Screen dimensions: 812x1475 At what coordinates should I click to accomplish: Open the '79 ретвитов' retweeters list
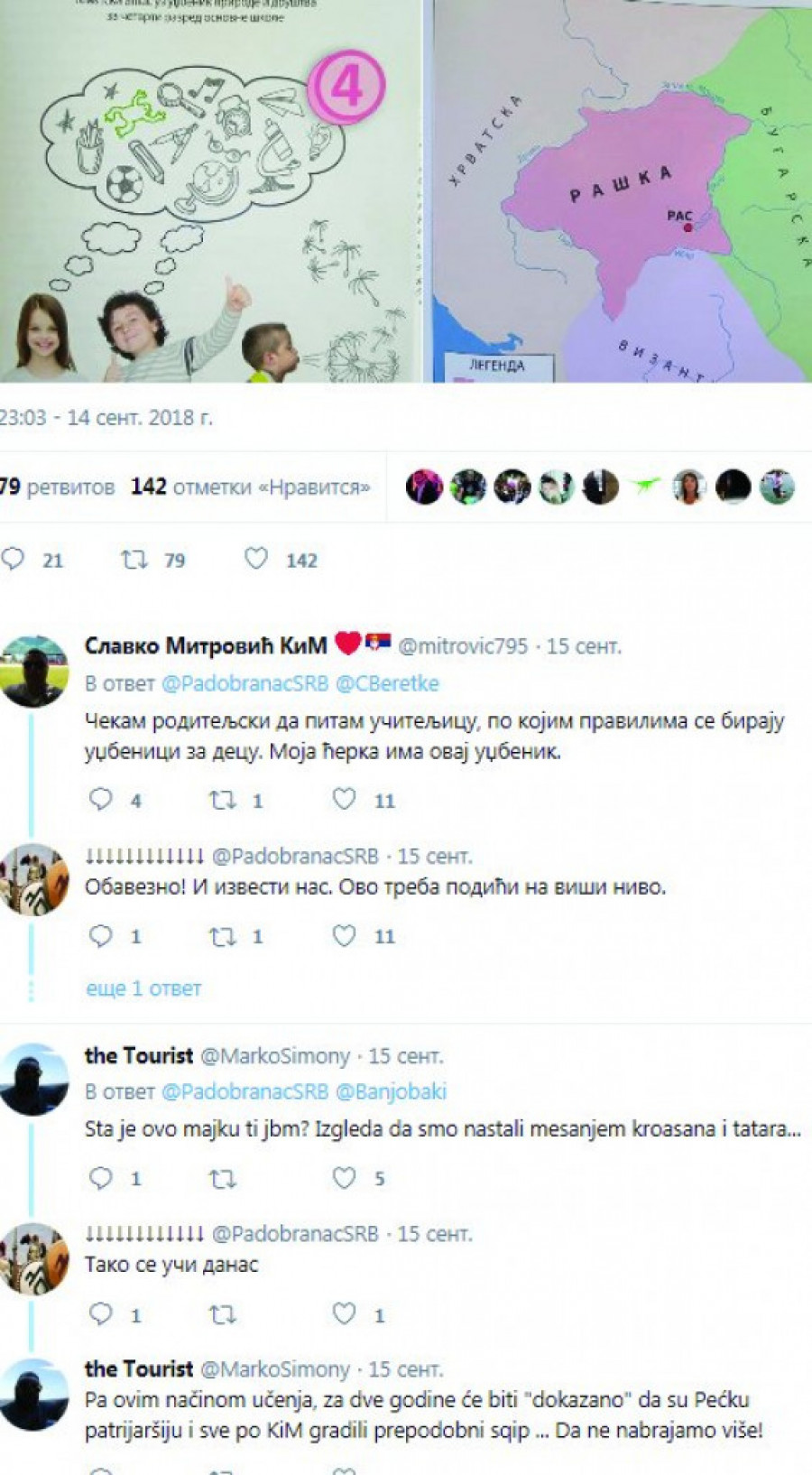[58, 487]
